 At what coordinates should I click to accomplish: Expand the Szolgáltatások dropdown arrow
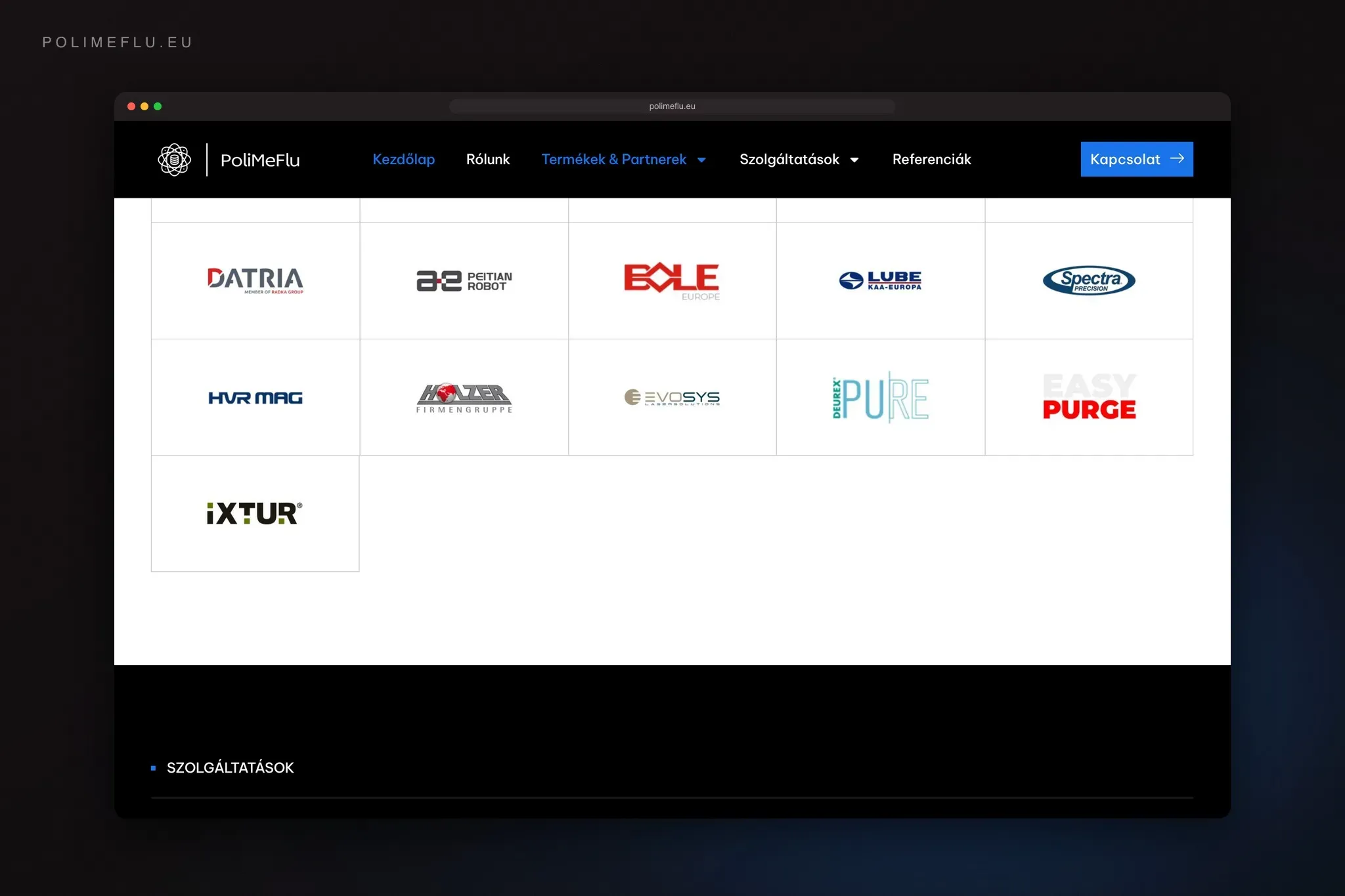(854, 160)
